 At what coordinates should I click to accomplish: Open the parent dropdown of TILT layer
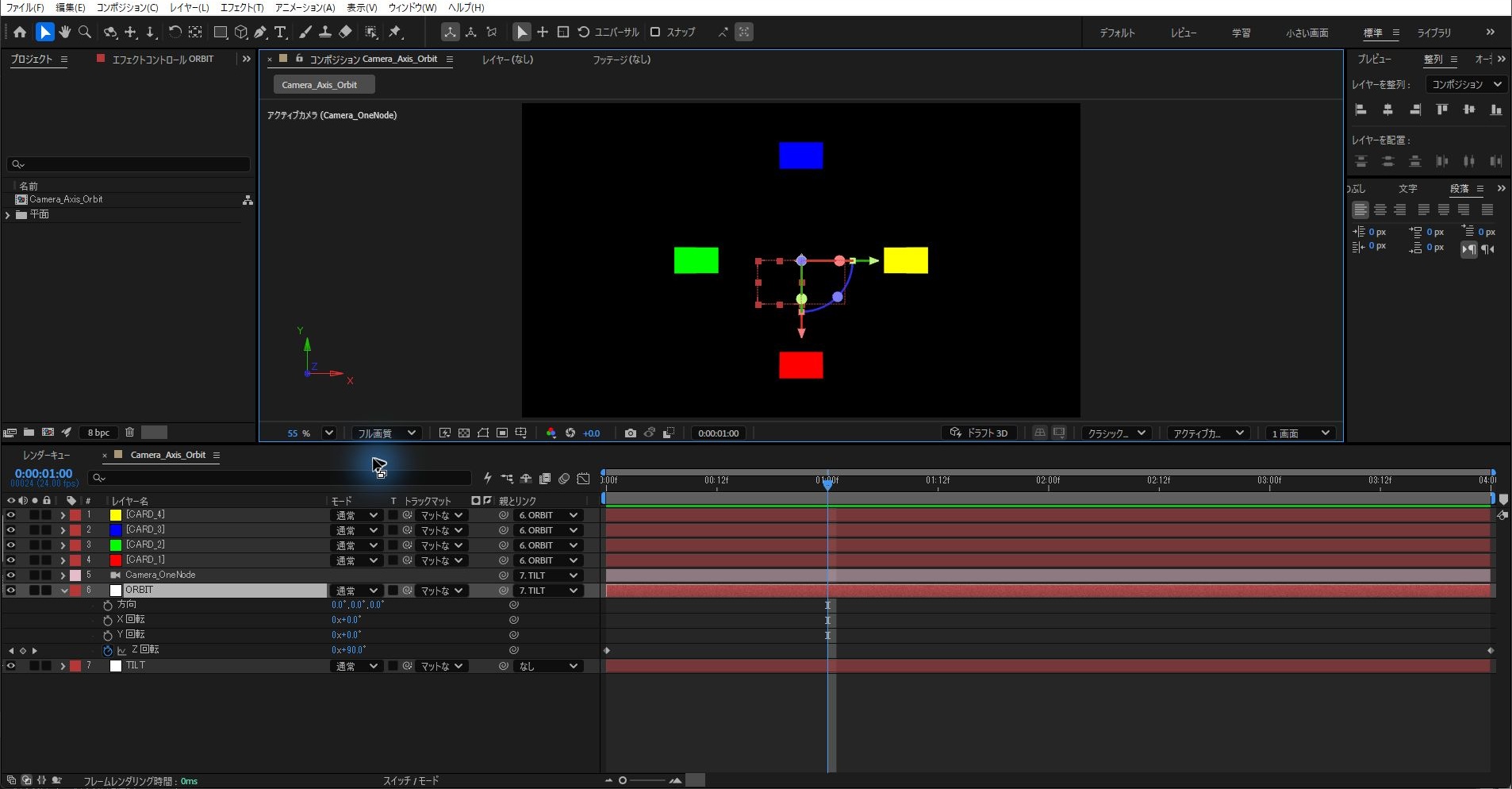coord(548,666)
